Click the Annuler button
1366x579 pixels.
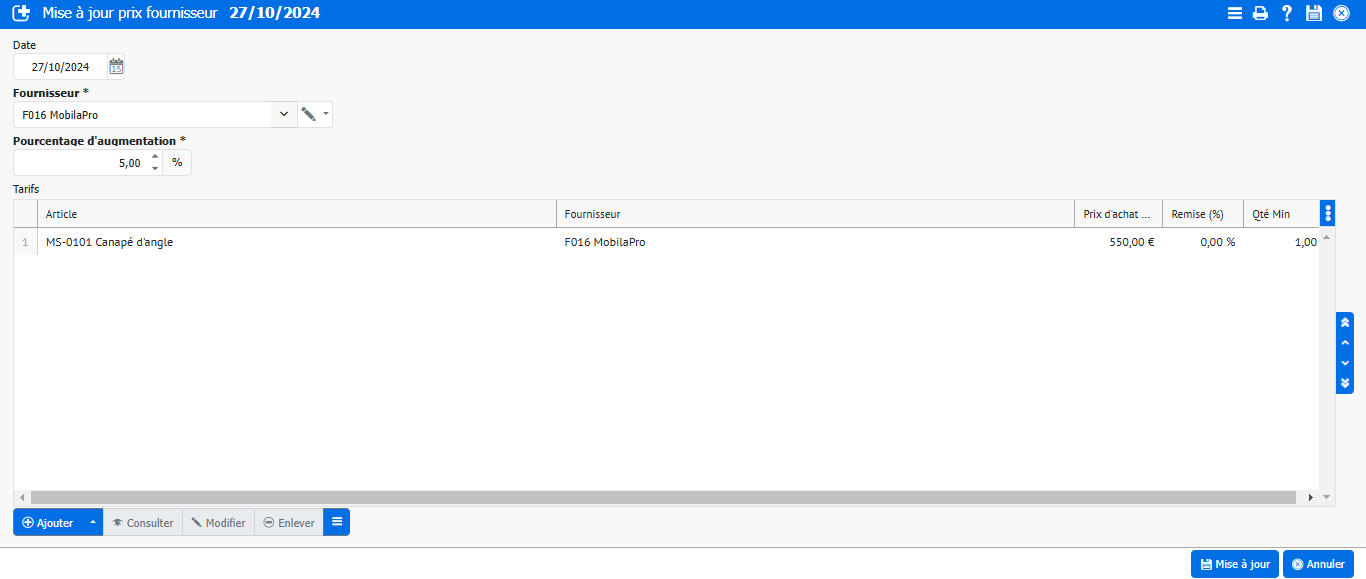[1318, 564]
